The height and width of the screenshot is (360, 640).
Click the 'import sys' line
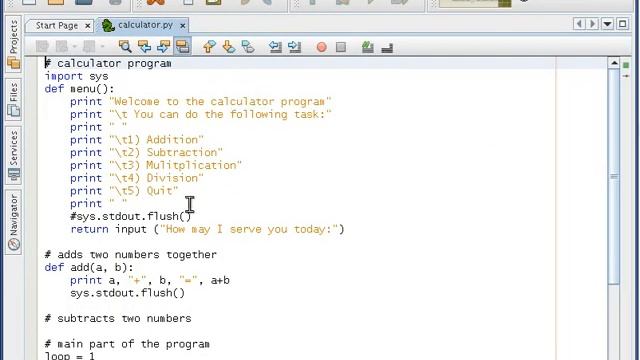(76, 76)
